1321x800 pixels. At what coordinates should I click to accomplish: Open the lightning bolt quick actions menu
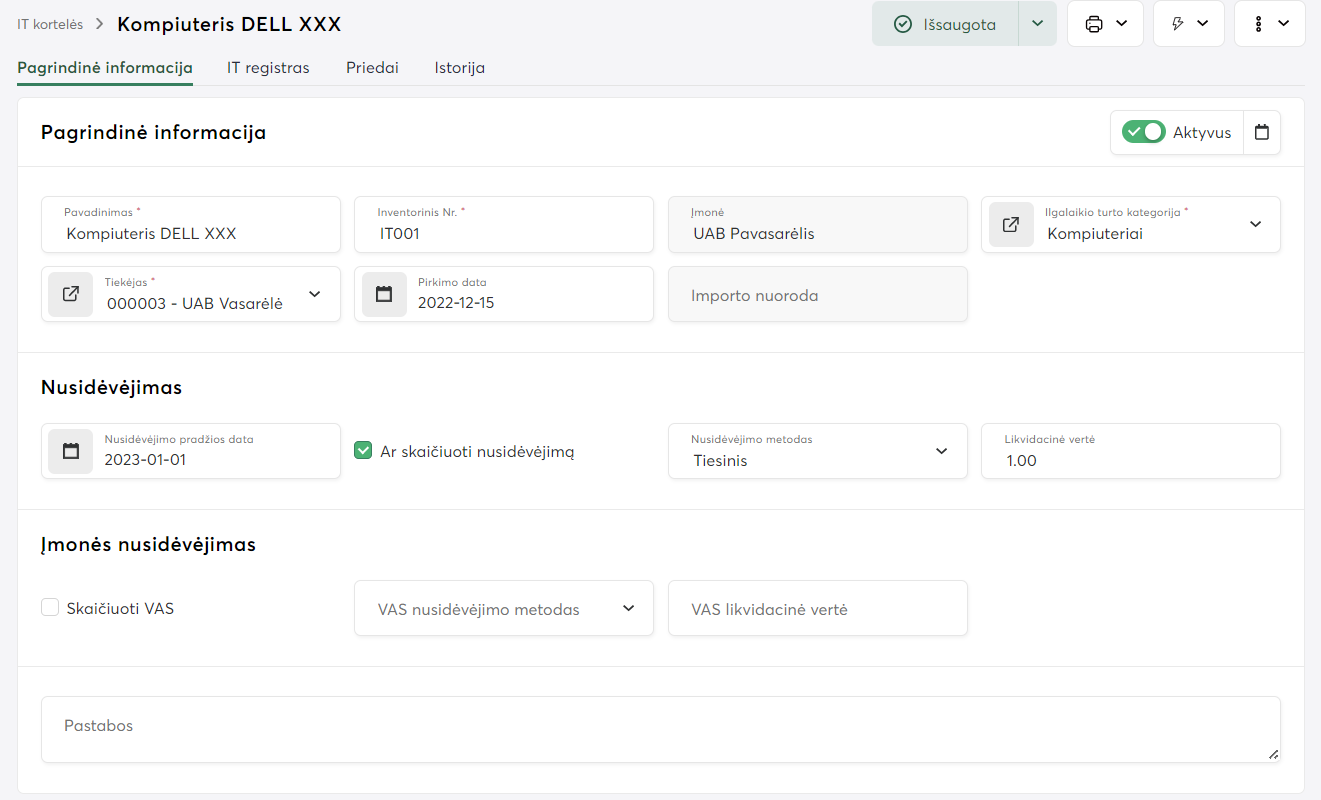(x=1178, y=24)
